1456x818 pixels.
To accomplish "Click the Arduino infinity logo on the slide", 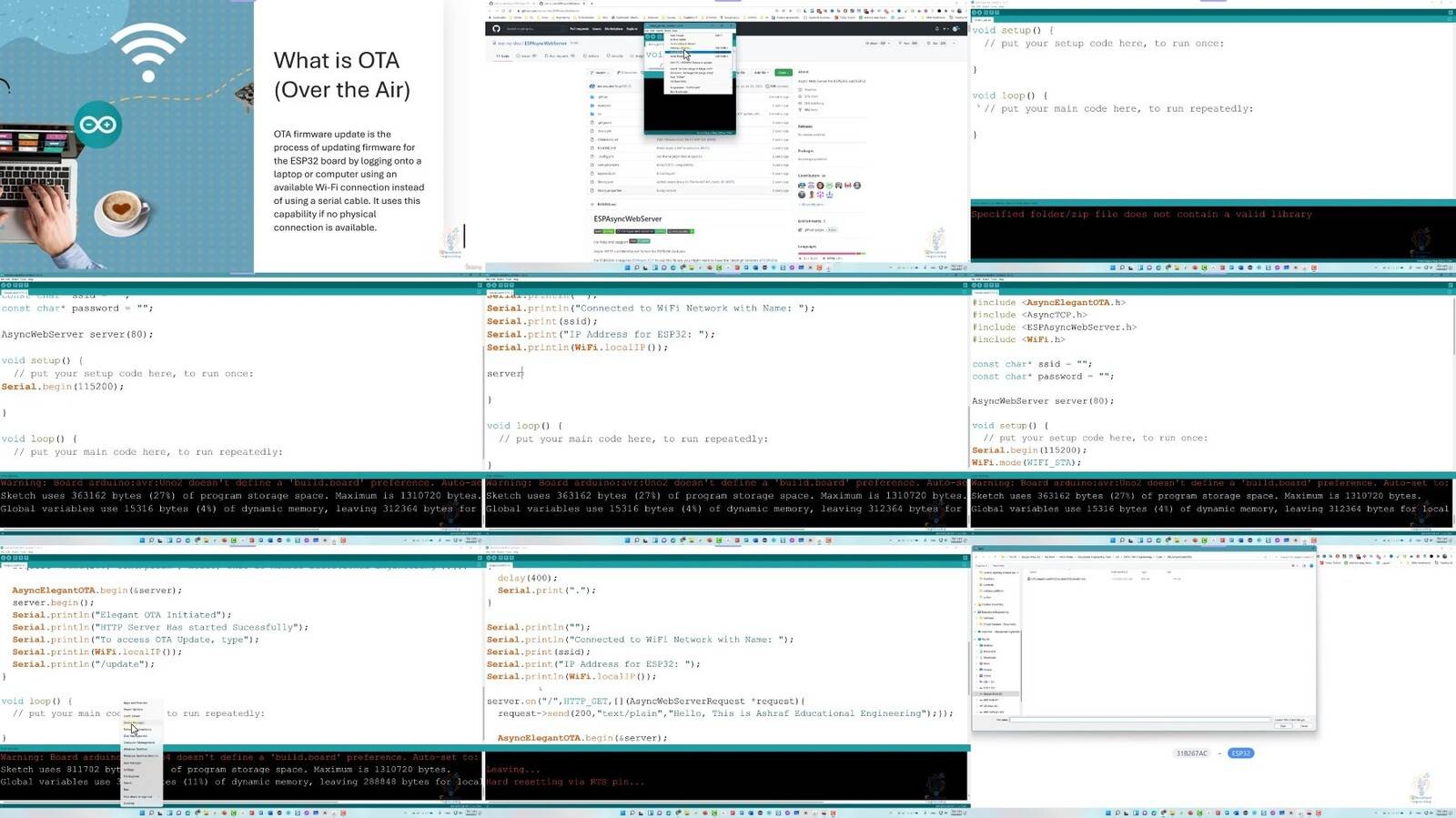I will tap(97, 125).
